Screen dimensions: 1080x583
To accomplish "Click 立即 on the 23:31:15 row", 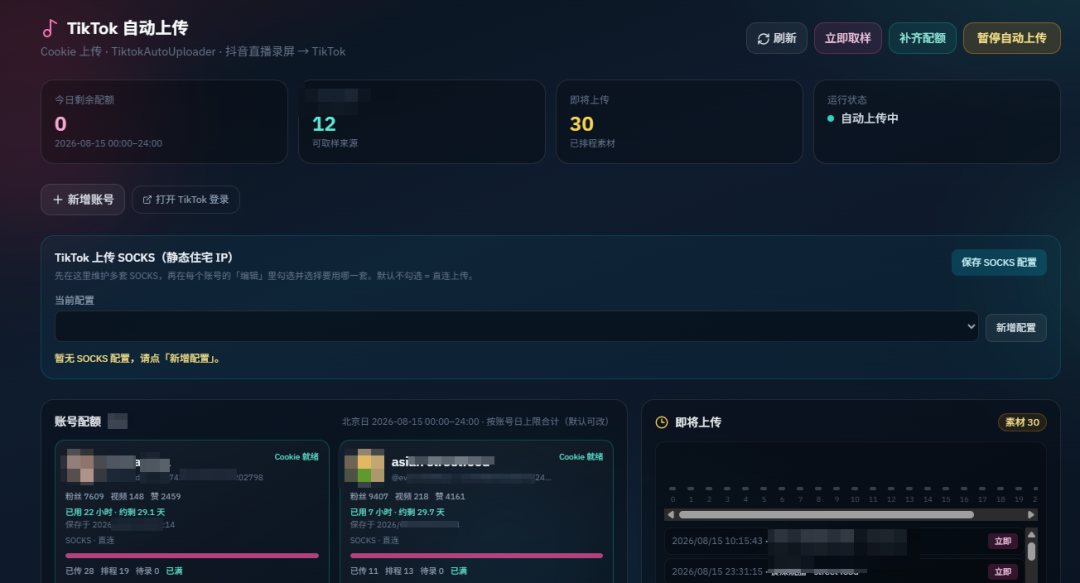I will point(1002,571).
